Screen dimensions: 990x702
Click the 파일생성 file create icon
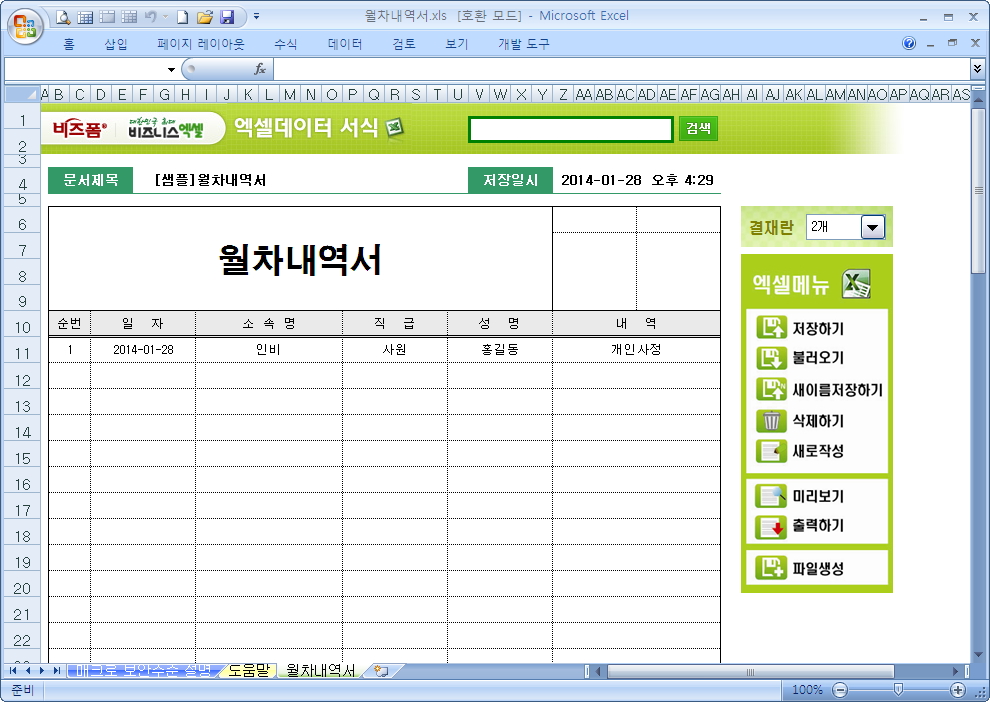pyautogui.click(x=771, y=568)
